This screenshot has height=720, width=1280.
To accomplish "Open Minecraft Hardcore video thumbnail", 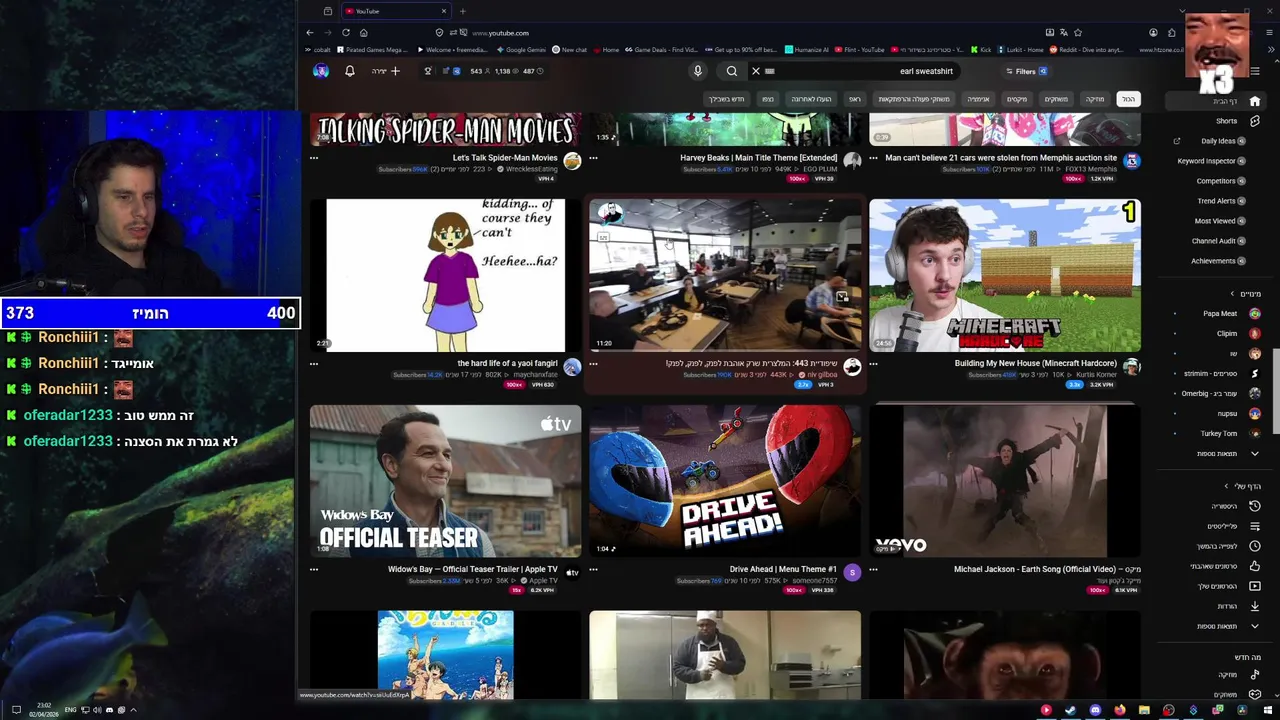I will pos(1005,275).
